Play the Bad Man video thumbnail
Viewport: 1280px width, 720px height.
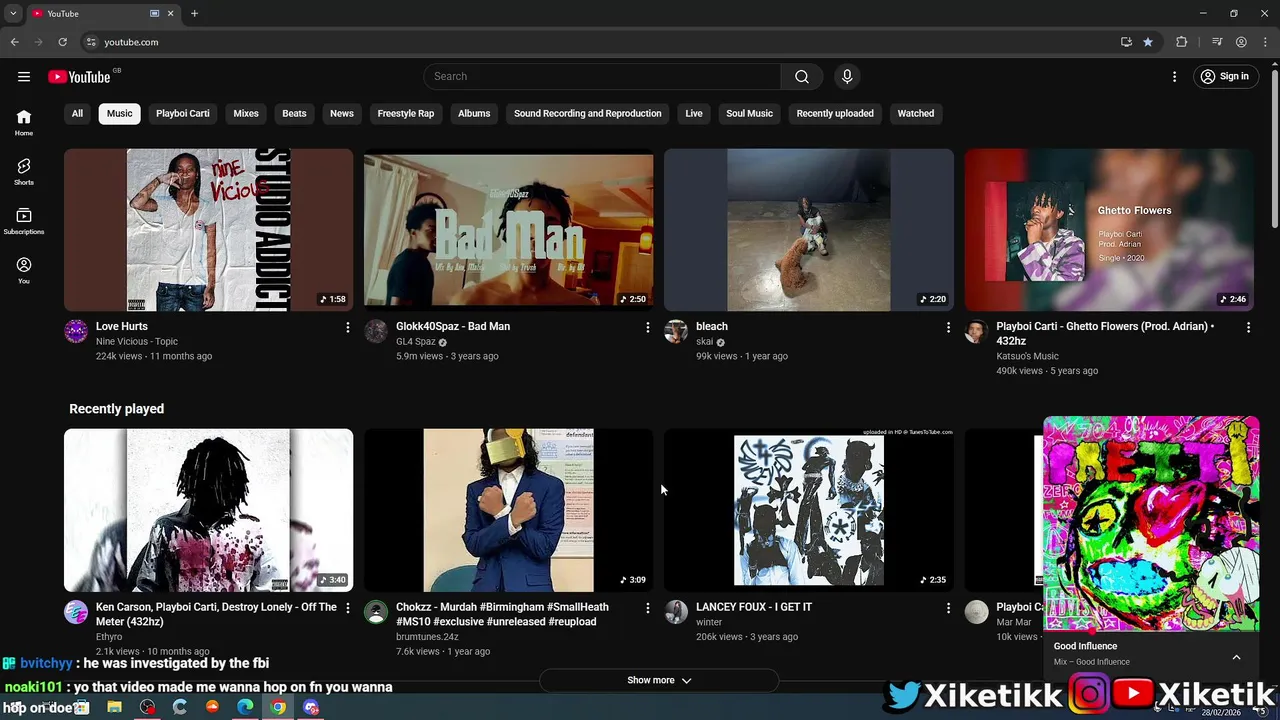508,230
